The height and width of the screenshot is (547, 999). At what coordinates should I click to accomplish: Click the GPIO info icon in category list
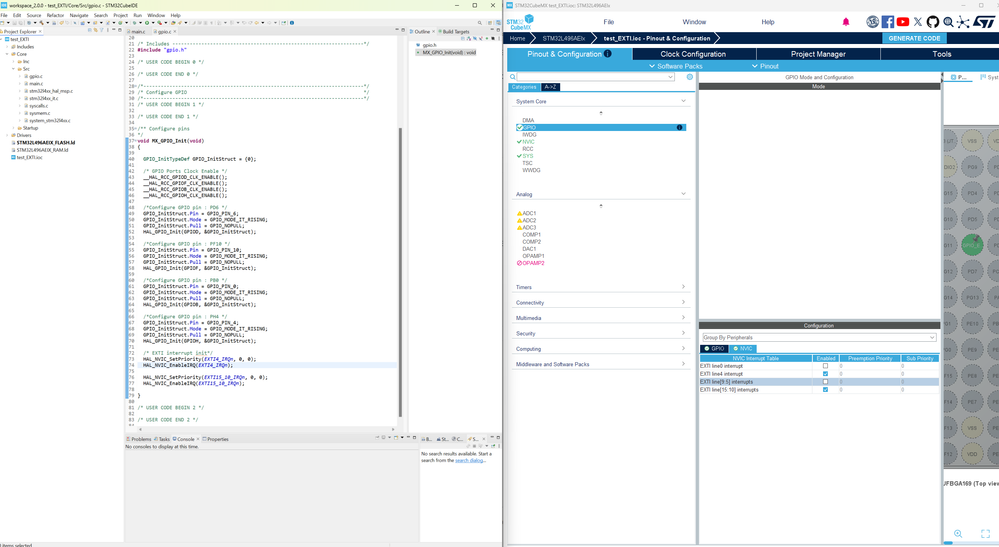coord(679,127)
